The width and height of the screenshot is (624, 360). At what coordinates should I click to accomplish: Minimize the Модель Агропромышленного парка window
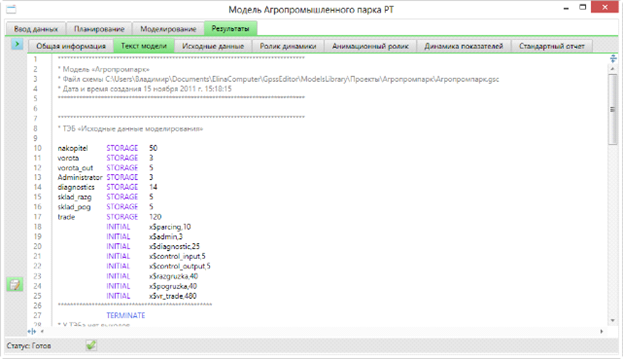pos(566,8)
